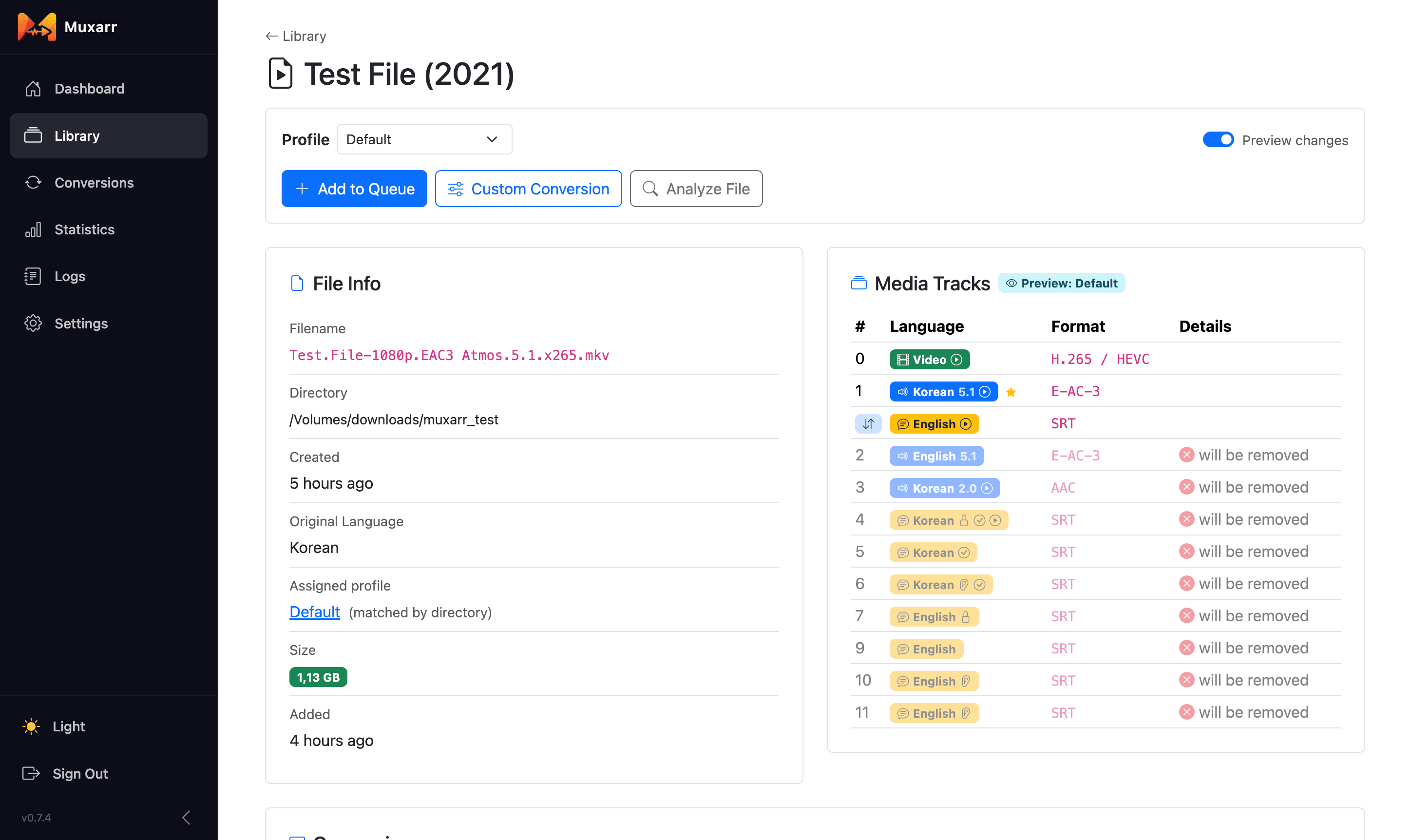Click the Muxarr logo icon
Image resolution: width=1412 pixels, height=840 pixels.
[37, 27]
